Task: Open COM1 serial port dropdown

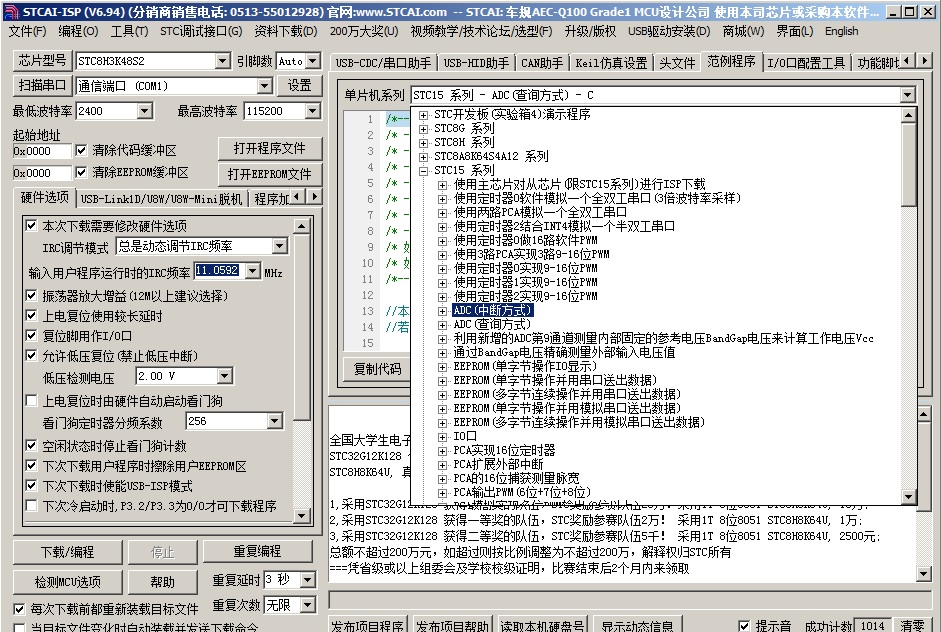Action: click(265, 86)
